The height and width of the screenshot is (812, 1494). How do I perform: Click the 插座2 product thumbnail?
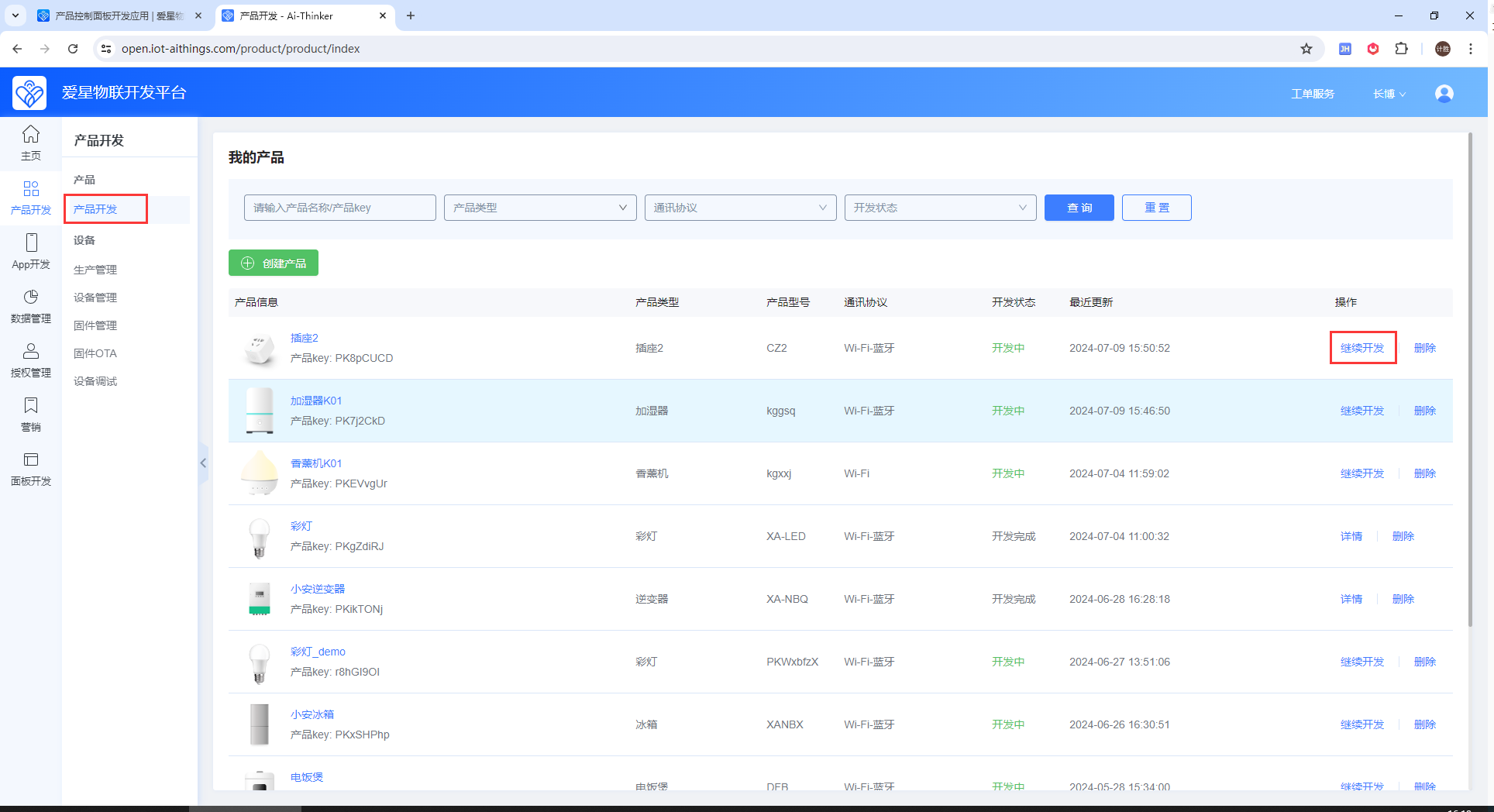[260, 349]
